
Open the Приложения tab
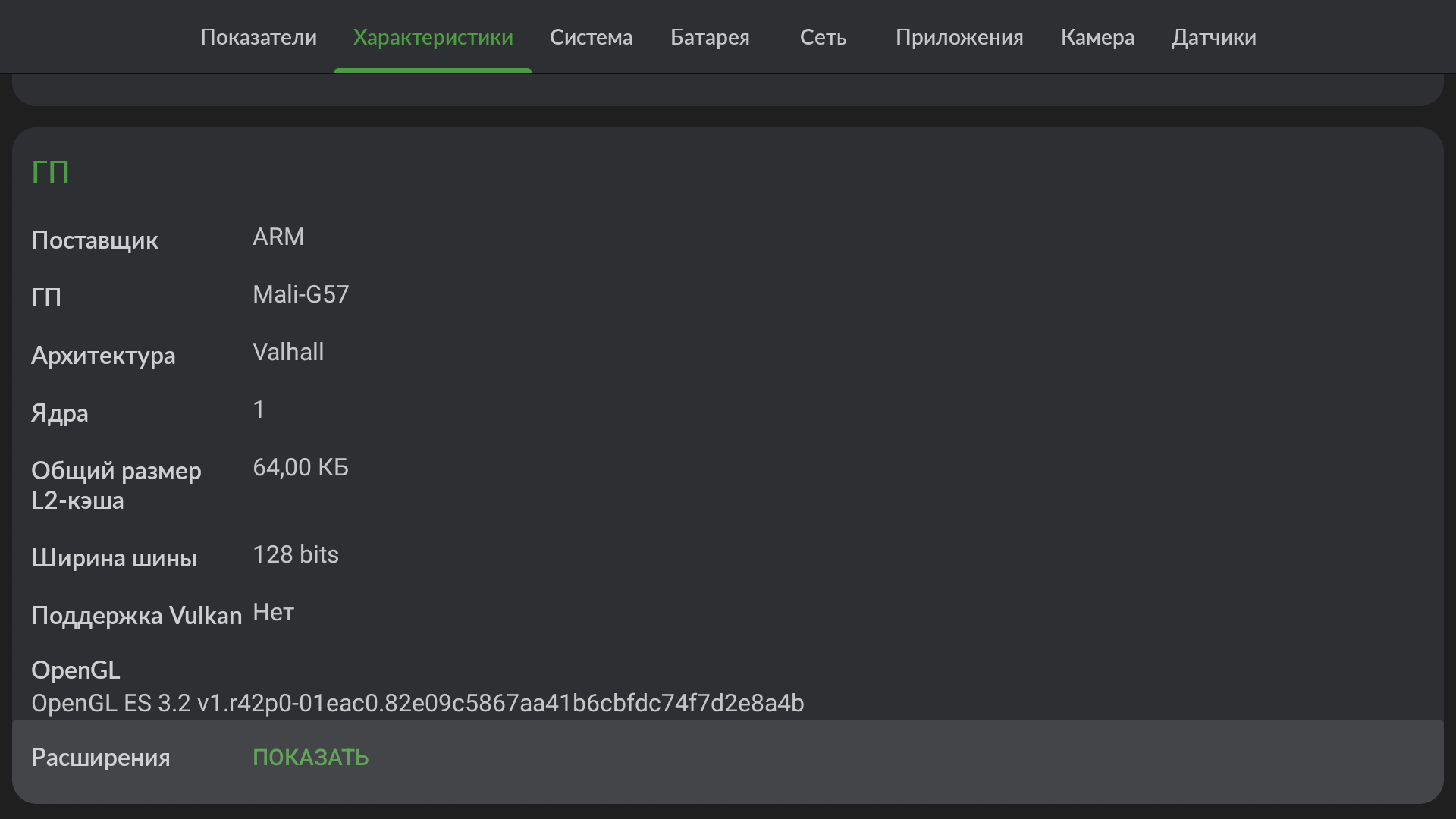[x=959, y=37]
